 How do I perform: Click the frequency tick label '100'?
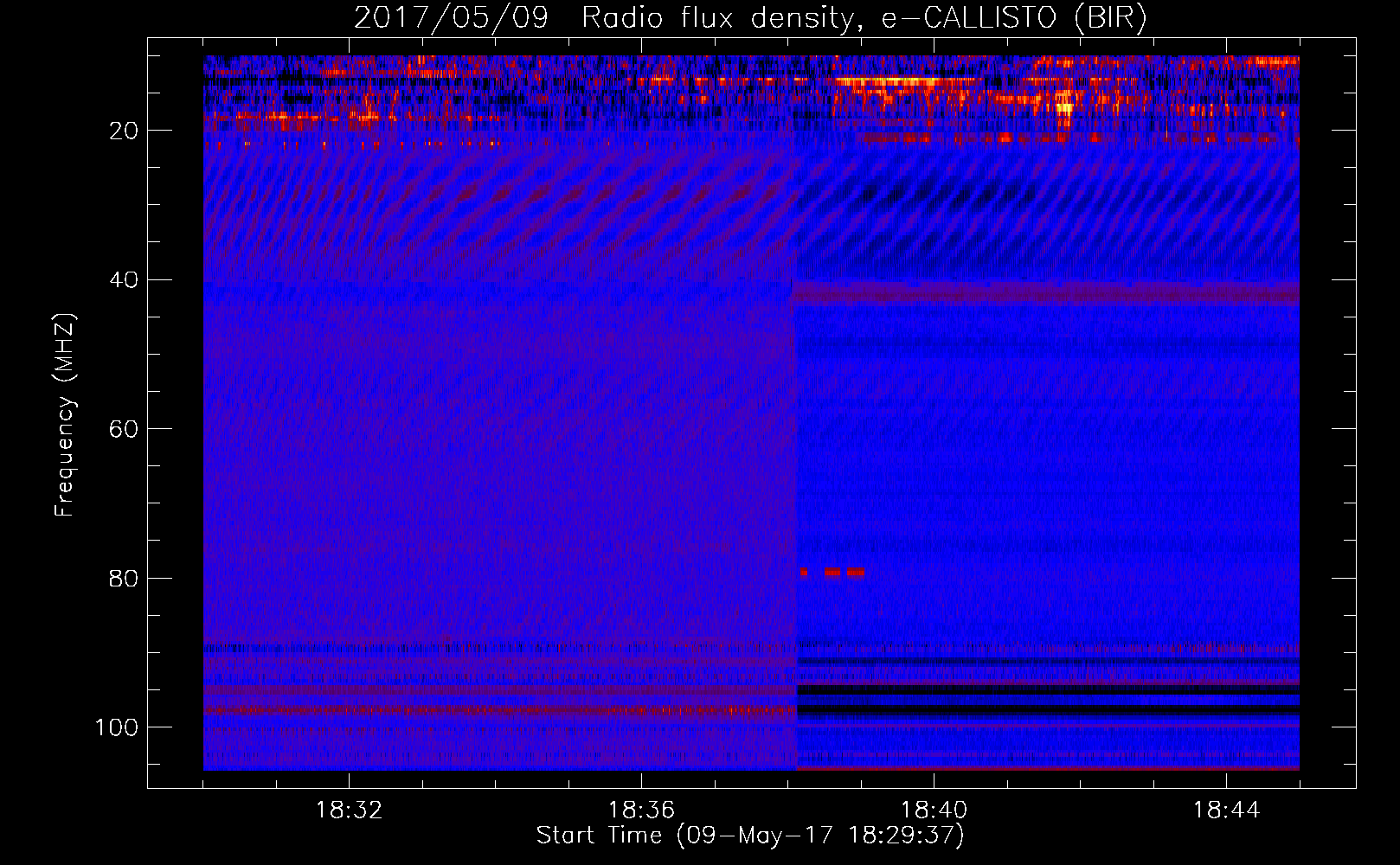(117, 727)
